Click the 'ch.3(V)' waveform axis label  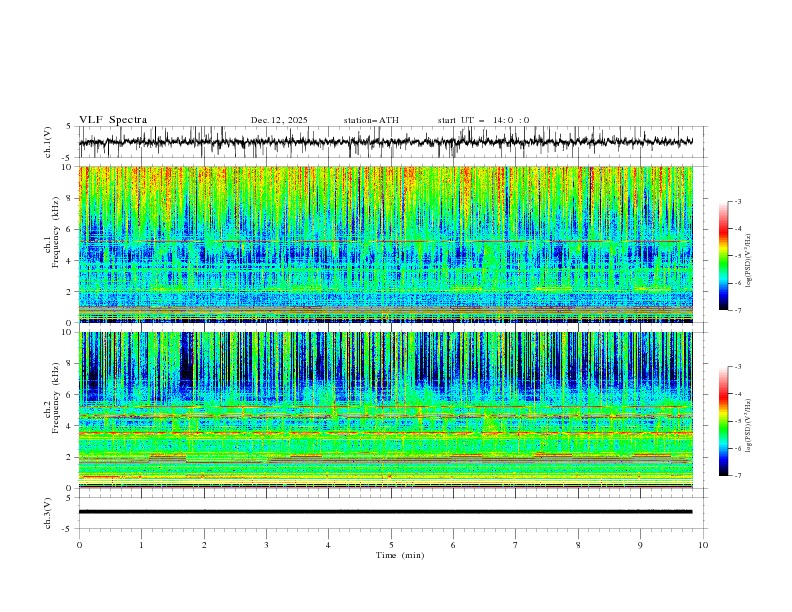48,513
